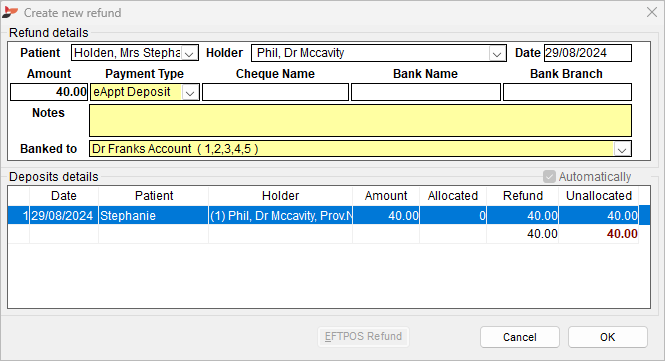Viewport: 665px width, 361px height.
Task: Click the Allocated column header
Action: (x=453, y=196)
